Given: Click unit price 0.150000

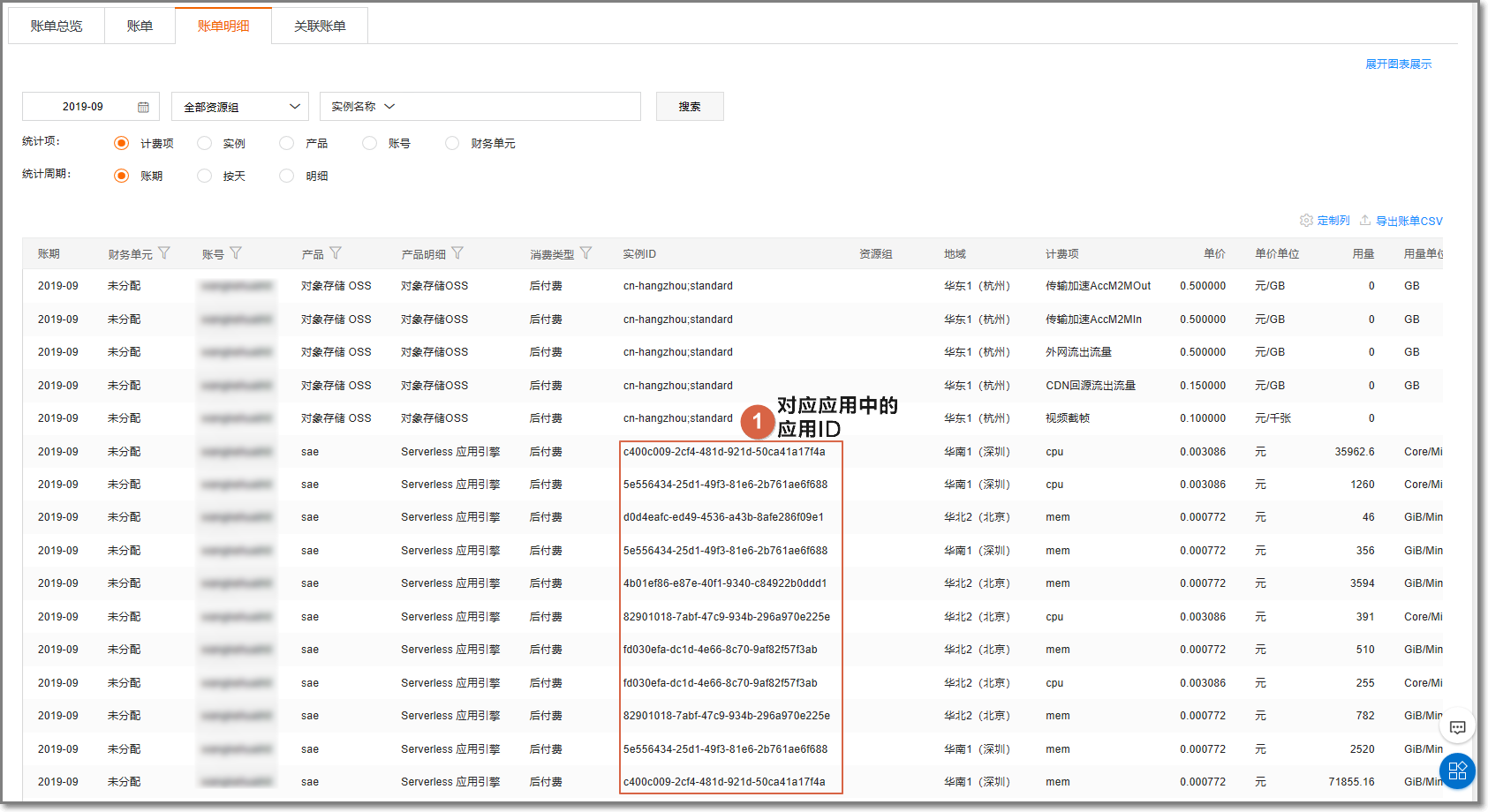Looking at the screenshot, I should click(x=1203, y=386).
